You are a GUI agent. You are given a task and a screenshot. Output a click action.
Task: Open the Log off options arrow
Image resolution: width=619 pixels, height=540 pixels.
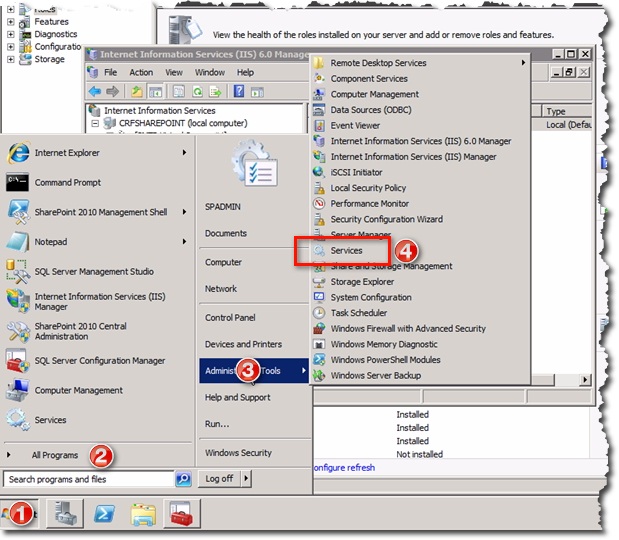[x=246, y=479]
